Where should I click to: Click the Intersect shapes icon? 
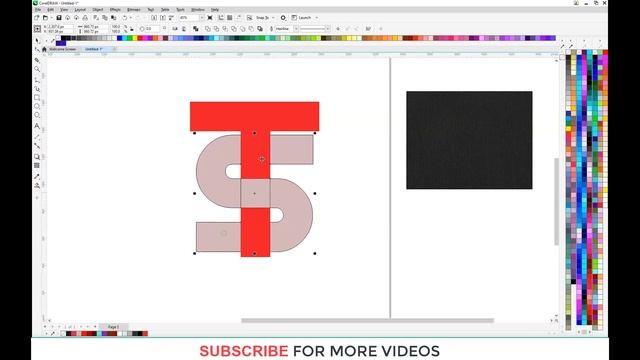[x=225, y=29]
